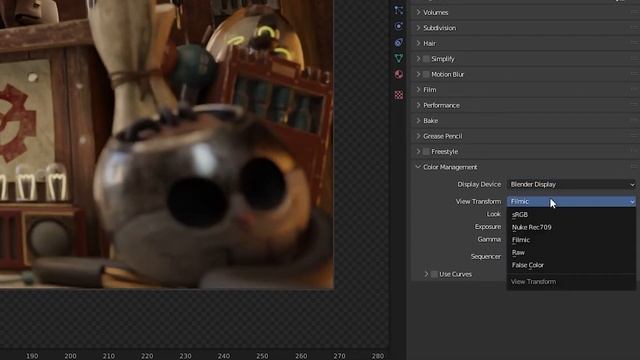Enable the Simplify checkbox
640x360 pixels.
click(426, 59)
